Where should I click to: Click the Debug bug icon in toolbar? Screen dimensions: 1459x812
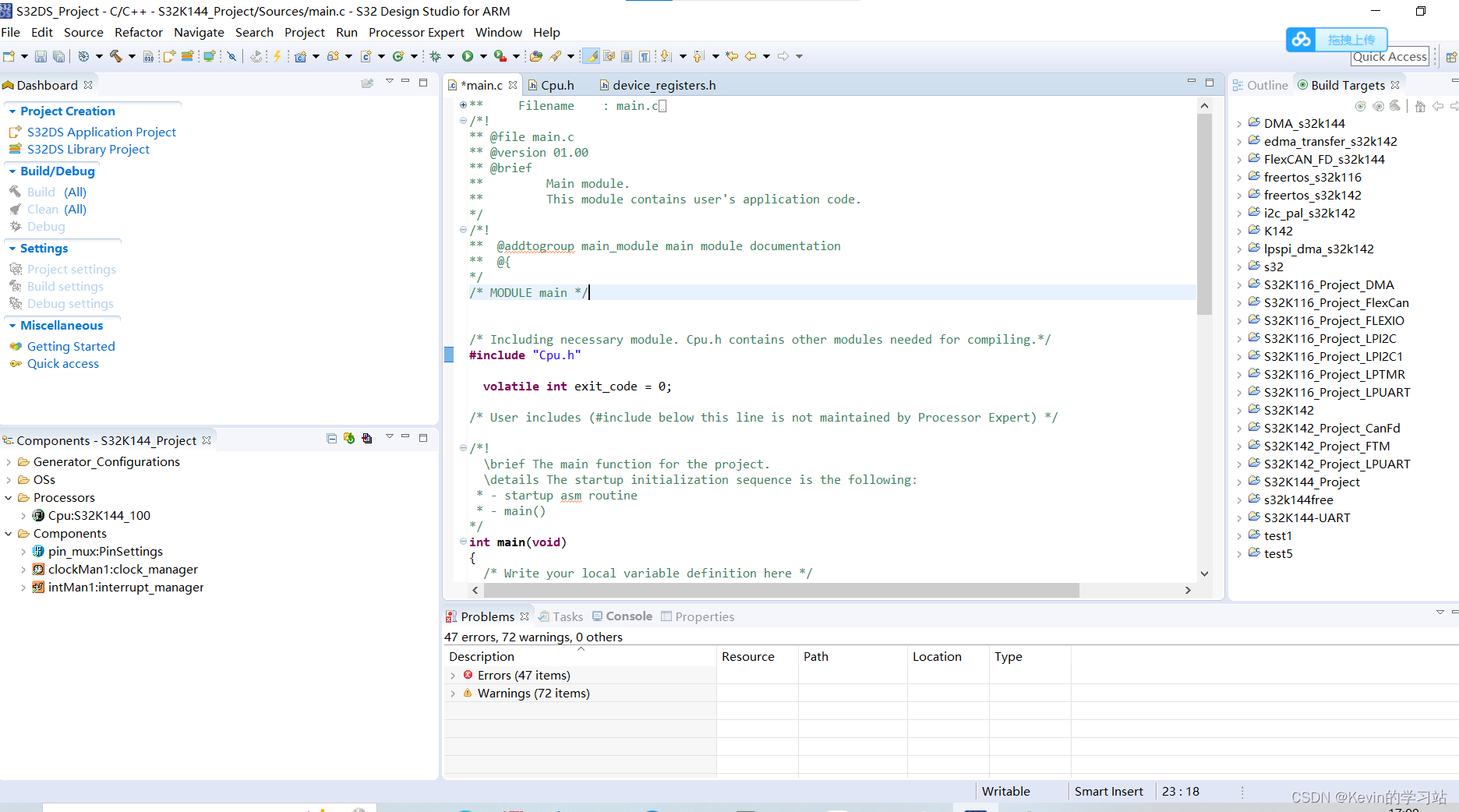436,56
